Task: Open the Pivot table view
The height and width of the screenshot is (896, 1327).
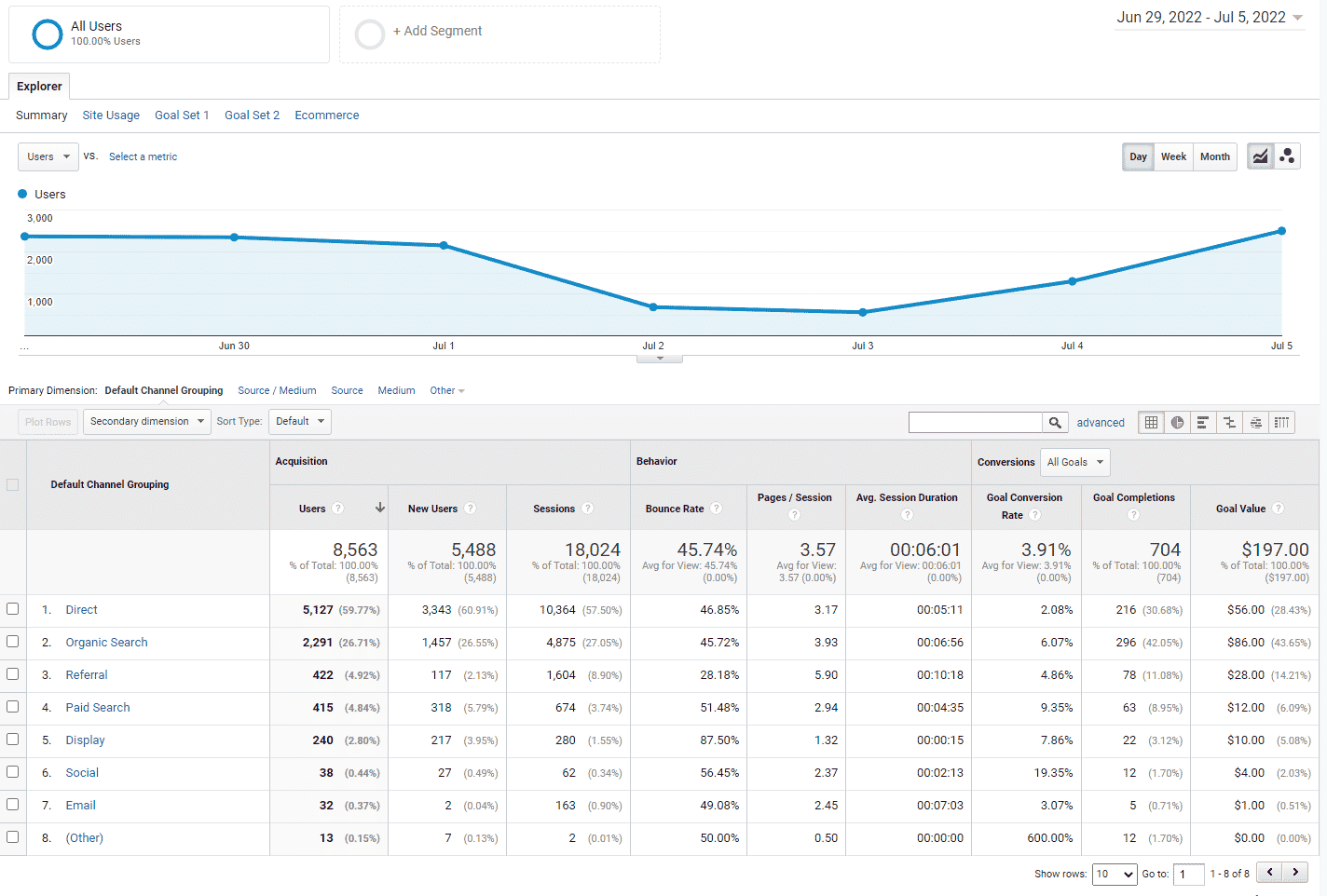Action: [1282, 422]
